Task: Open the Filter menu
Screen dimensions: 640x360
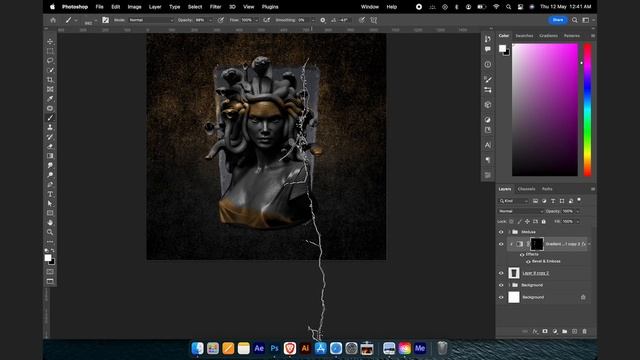Action: pos(215,7)
